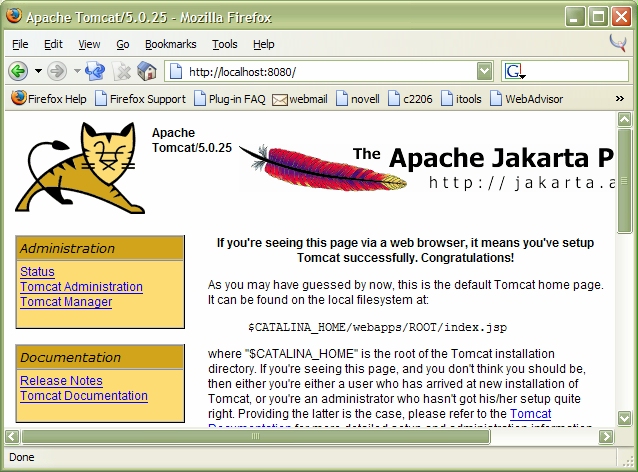Open the View menu
This screenshot has width=638, height=472.
[89, 44]
